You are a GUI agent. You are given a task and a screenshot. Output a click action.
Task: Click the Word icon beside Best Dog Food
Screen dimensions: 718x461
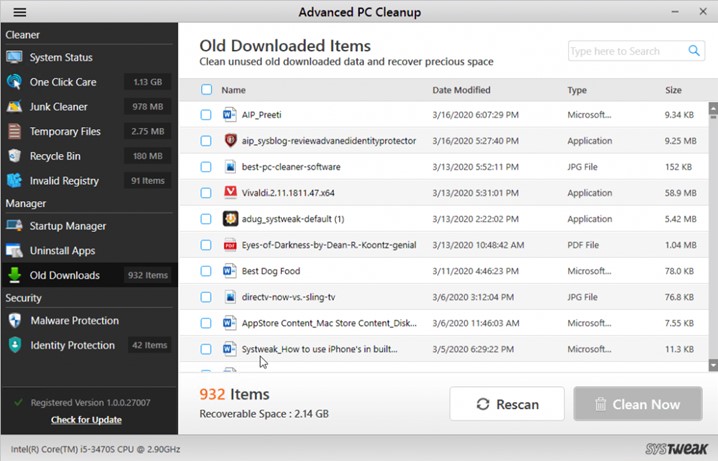click(229, 271)
